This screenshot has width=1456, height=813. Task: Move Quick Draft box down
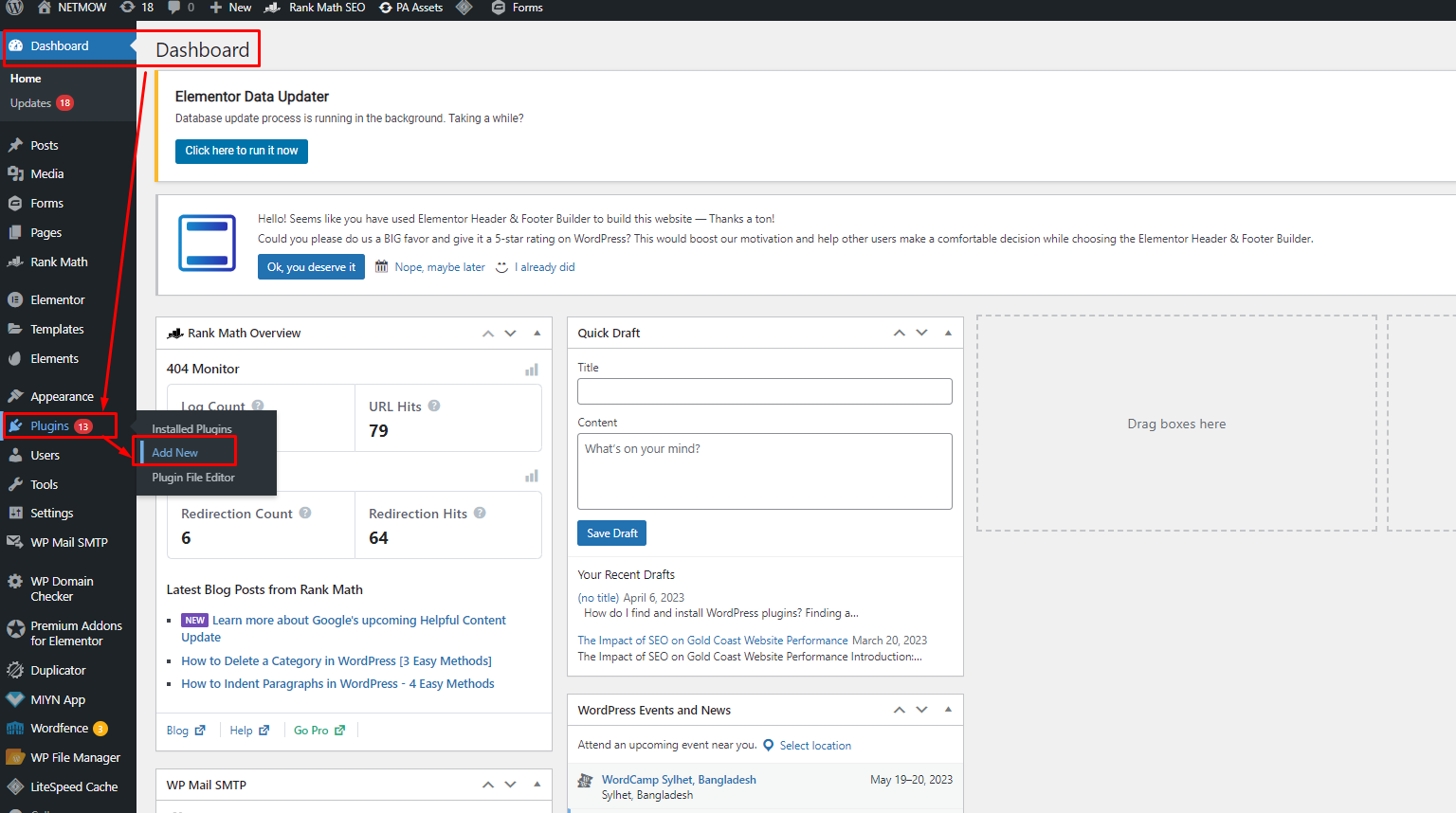click(922, 334)
